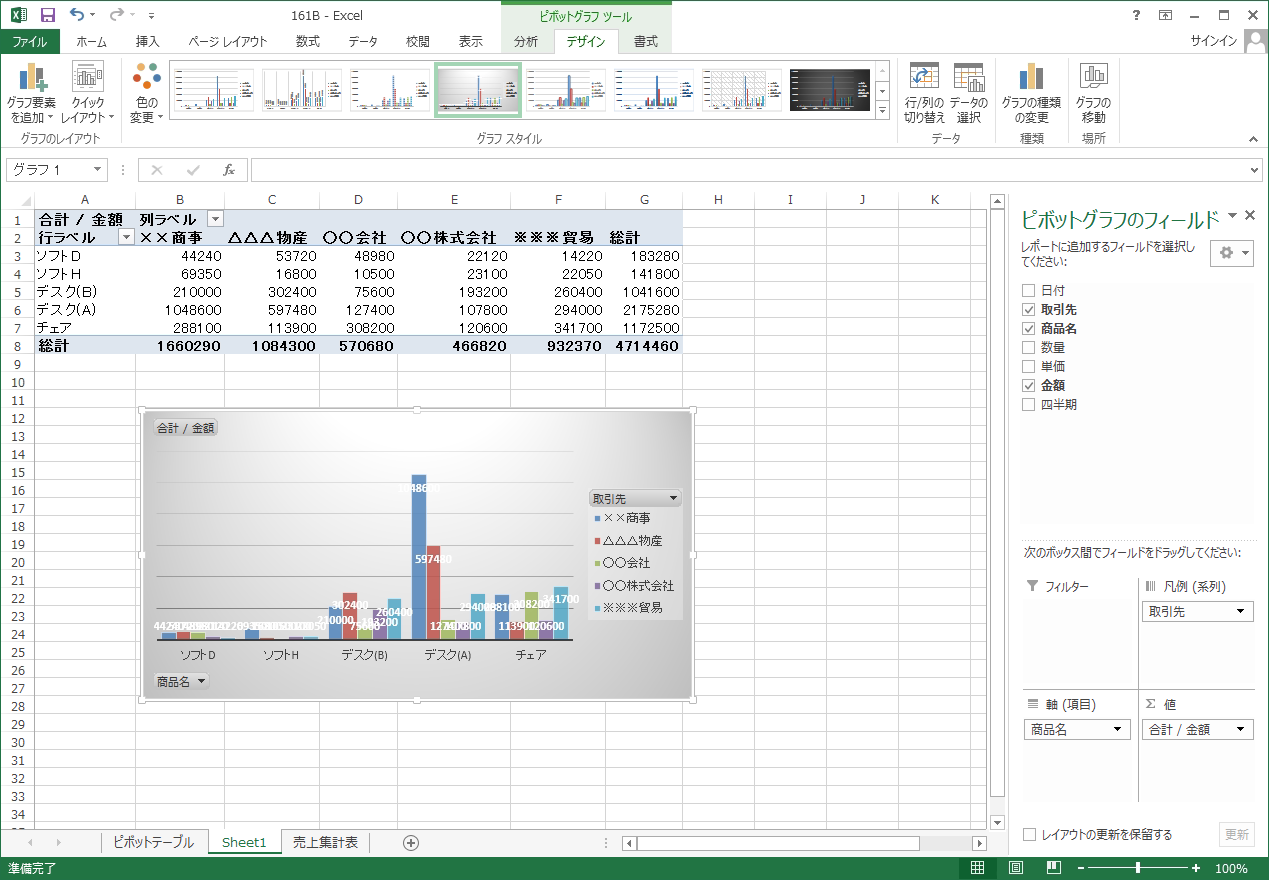Screen dimensions: 1269x880
Task: Select the black background chart style thumbnail
Action: pyautogui.click(x=829, y=90)
